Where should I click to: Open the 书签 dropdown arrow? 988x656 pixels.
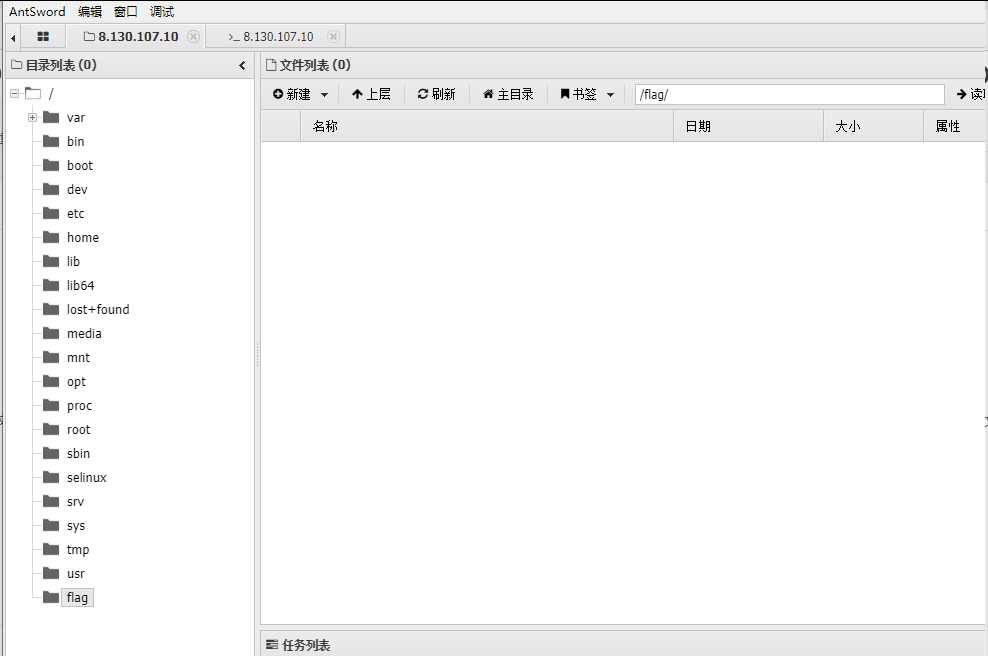[x=611, y=95]
